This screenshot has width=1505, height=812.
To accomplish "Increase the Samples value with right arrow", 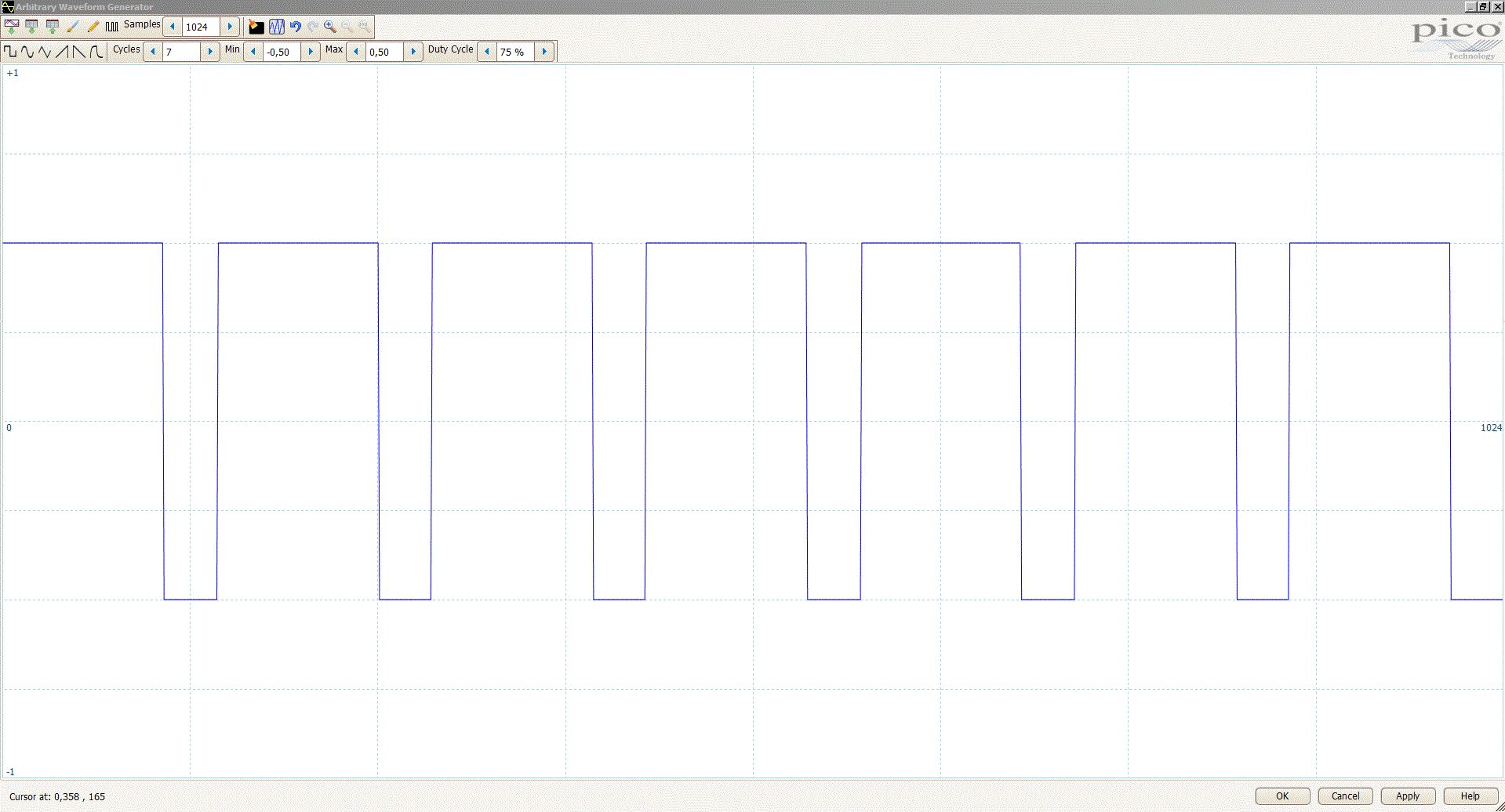I will [x=230, y=27].
